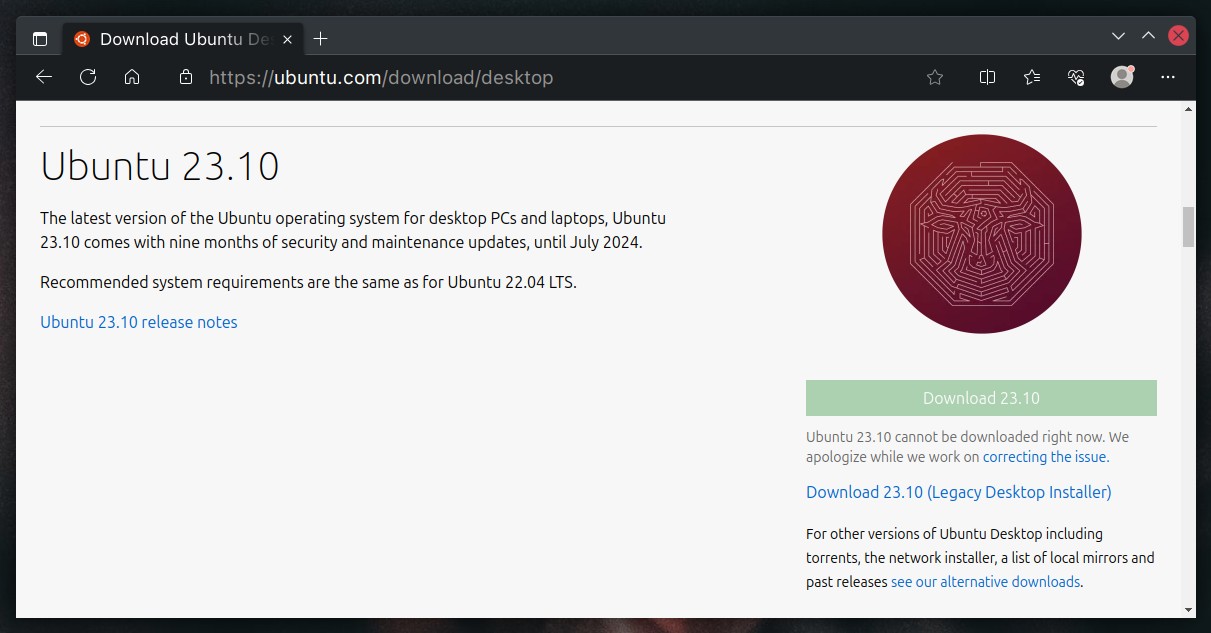Open browser essentials heart icon

click(1076, 77)
